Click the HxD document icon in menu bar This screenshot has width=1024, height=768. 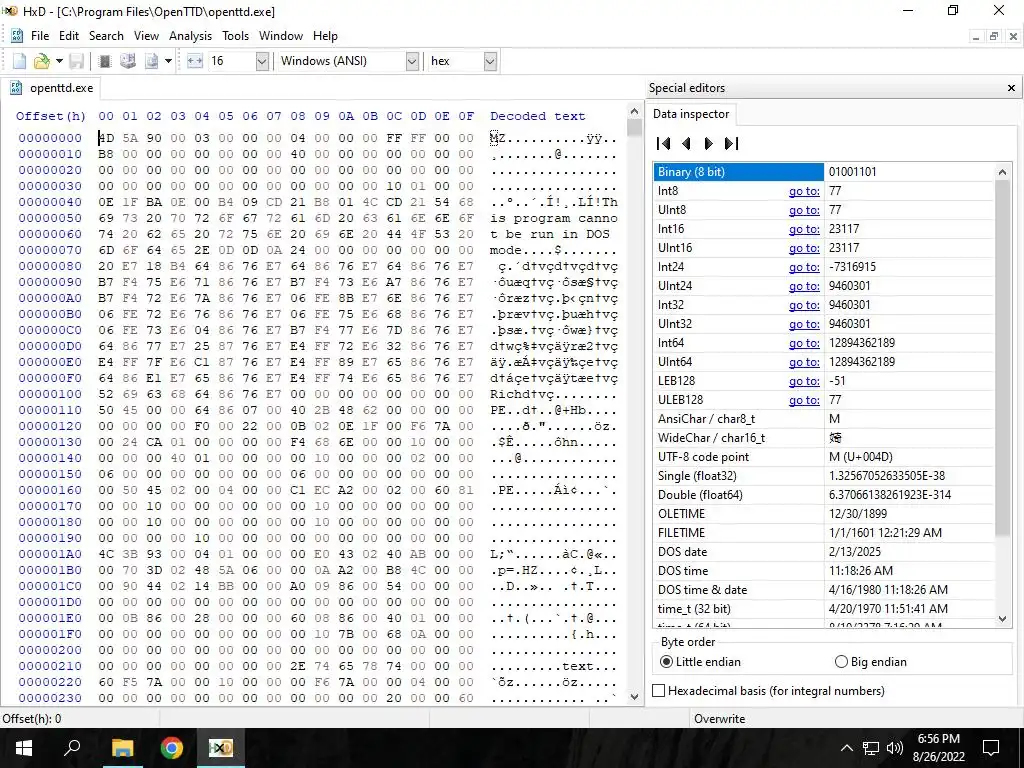[17, 36]
